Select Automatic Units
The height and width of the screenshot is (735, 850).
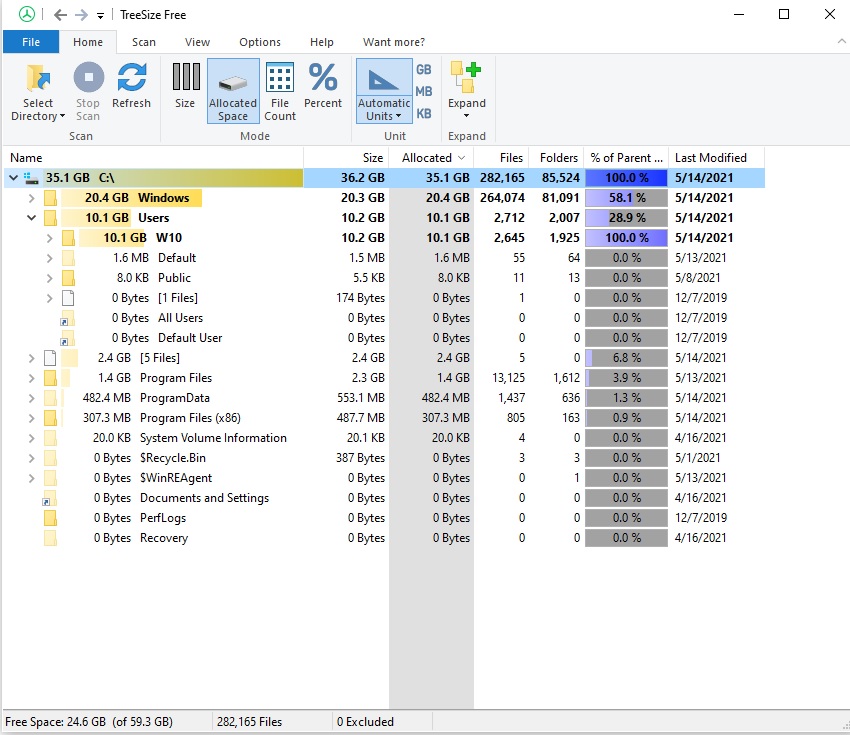tap(384, 92)
